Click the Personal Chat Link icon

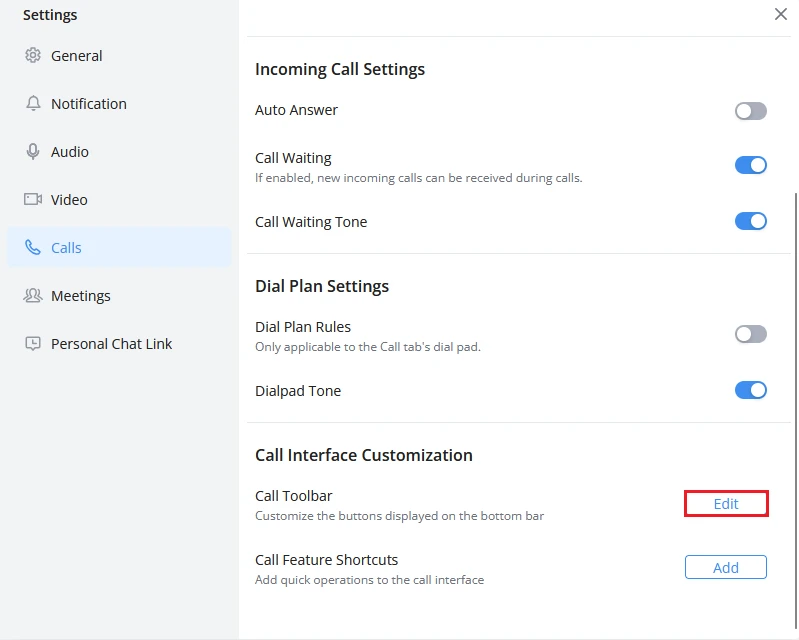tap(33, 343)
